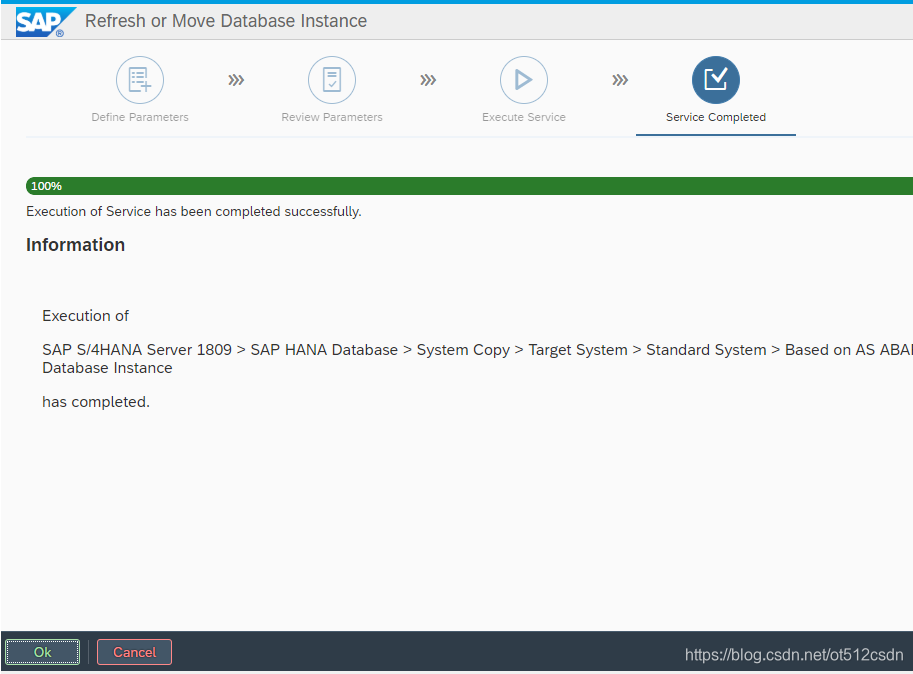913x674 pixels.
Task: Open the Review Parameters step label
Action: point(332,117)
